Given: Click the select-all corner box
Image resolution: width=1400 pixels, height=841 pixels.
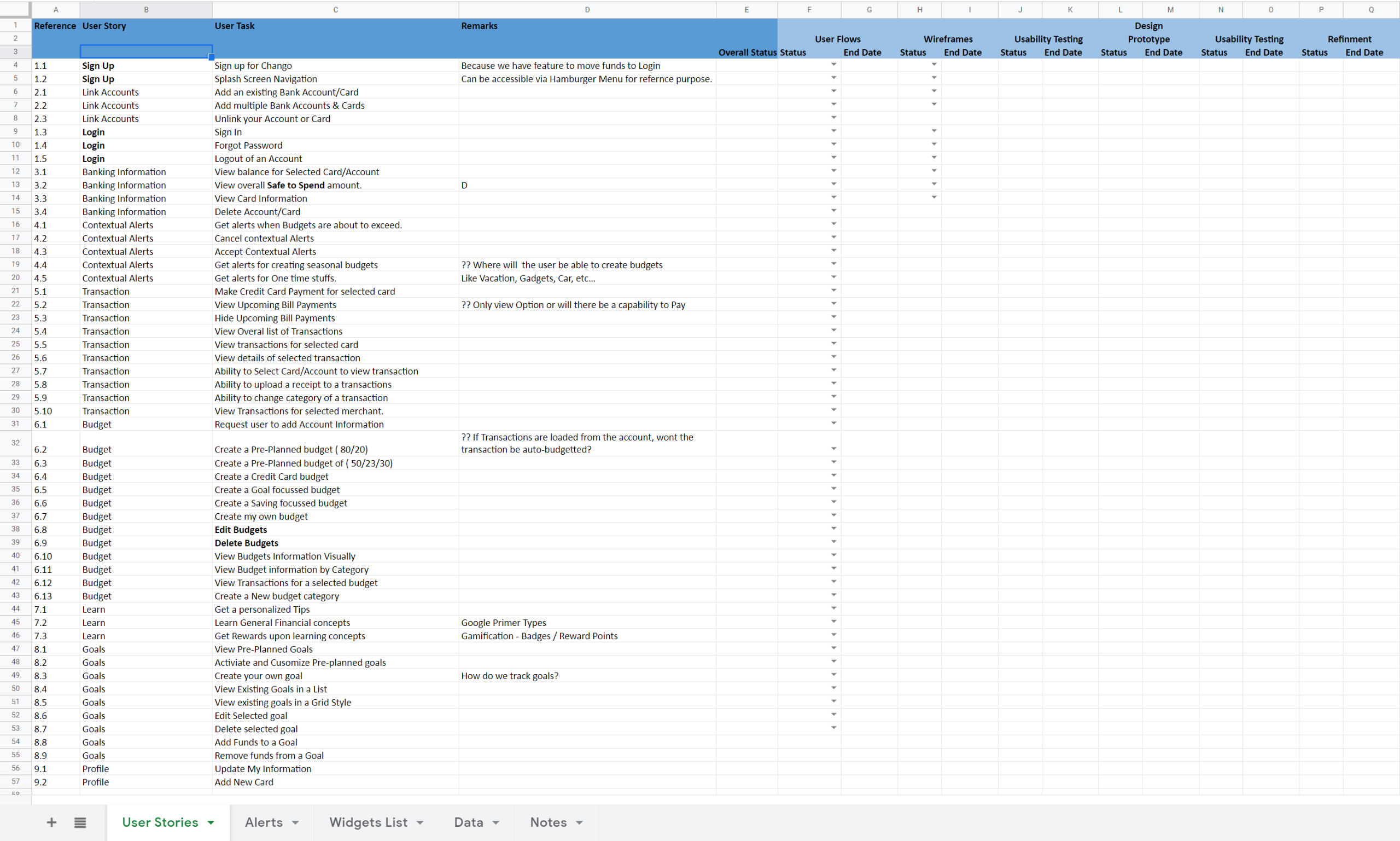Looking at the screenshot, I should tap(15, 10).
